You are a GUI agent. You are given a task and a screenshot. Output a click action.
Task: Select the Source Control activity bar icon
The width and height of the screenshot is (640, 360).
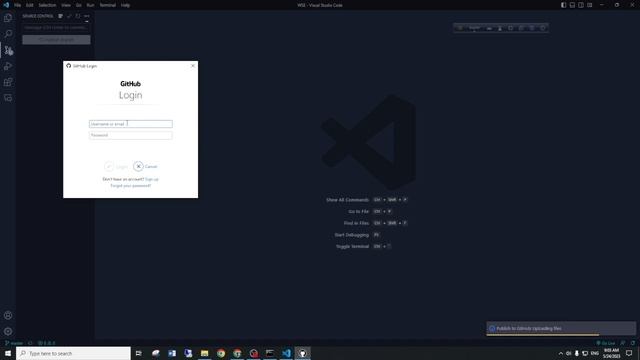(x=8, y=50)
